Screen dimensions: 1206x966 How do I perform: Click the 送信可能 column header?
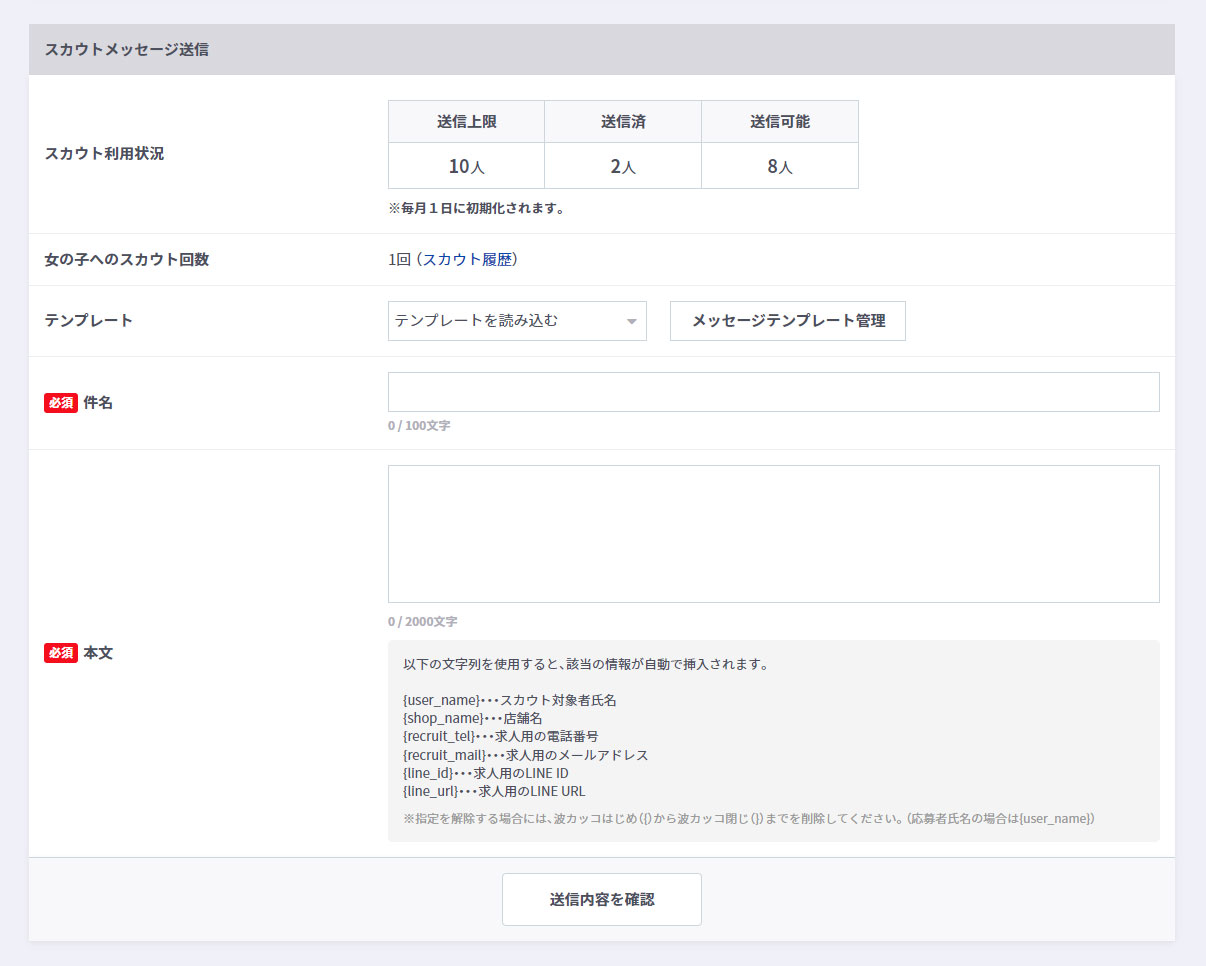point(779,122)
